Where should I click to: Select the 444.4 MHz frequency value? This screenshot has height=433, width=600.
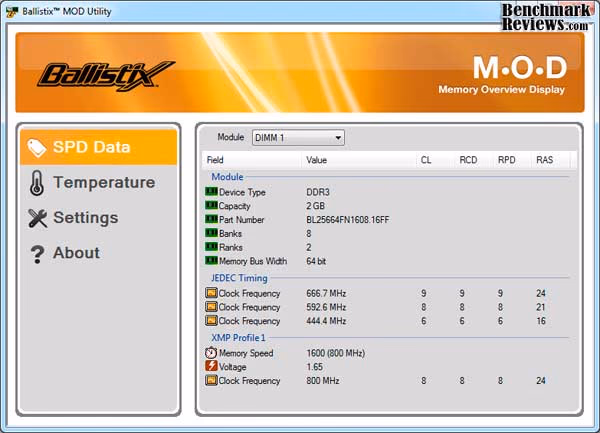[326, 321]
